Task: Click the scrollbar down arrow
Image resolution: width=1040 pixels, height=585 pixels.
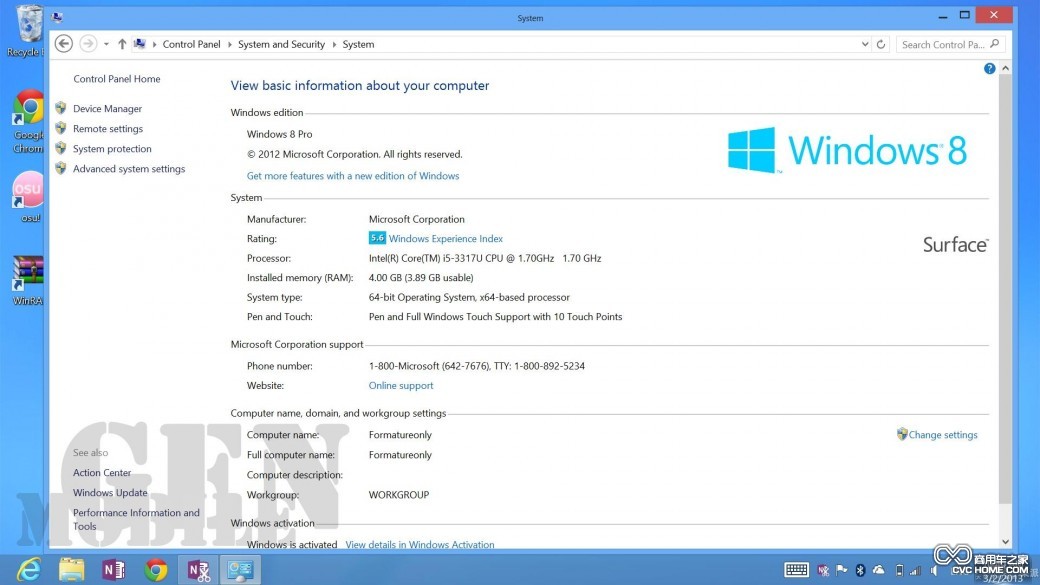Action: pos(1006,542)
